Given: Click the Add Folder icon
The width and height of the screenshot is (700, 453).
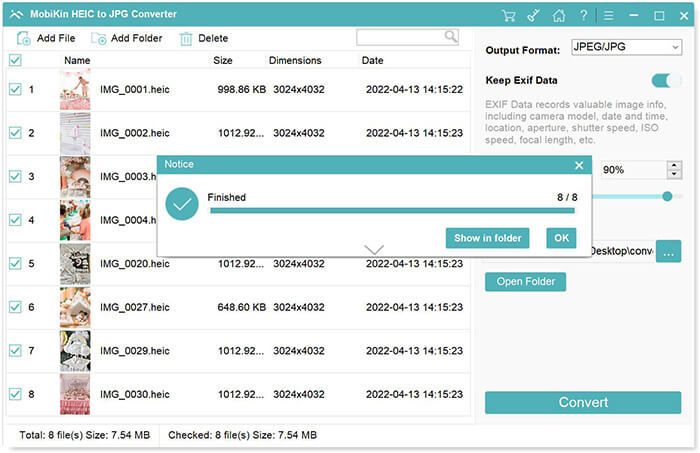Looking at the screenshot, I should point(98,39).
